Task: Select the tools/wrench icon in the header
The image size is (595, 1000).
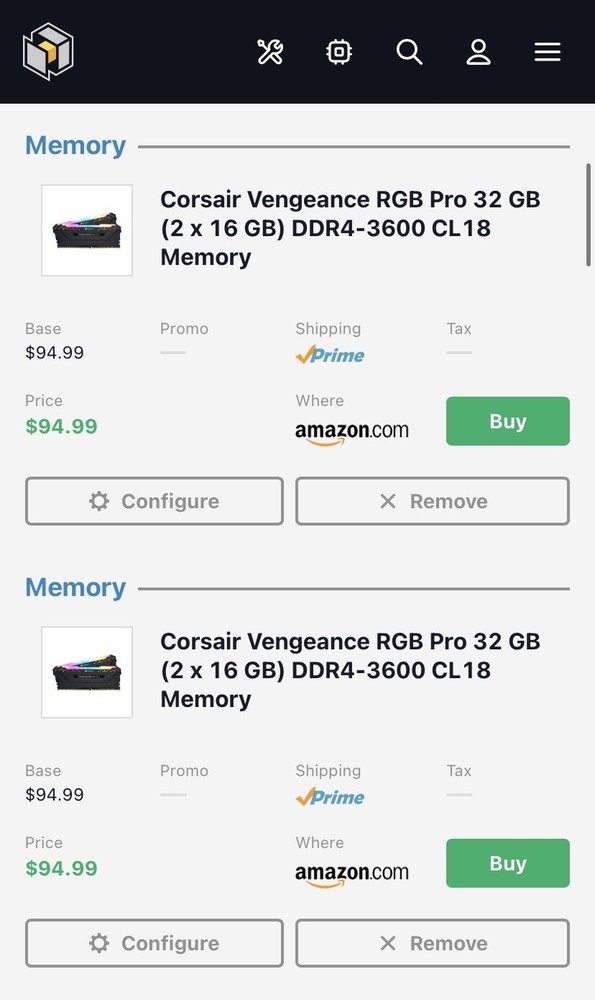Action: click(x=269, y=51)
